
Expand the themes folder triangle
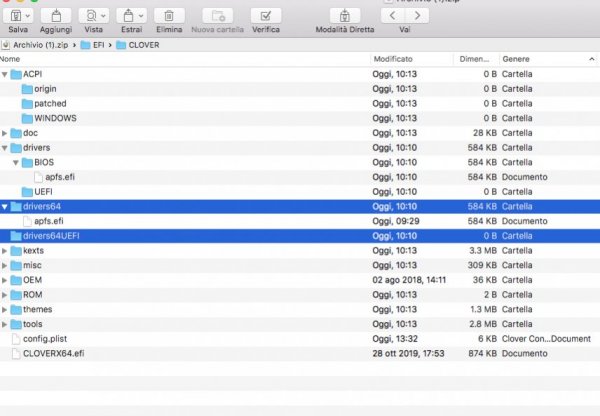(x=5, y=310)
